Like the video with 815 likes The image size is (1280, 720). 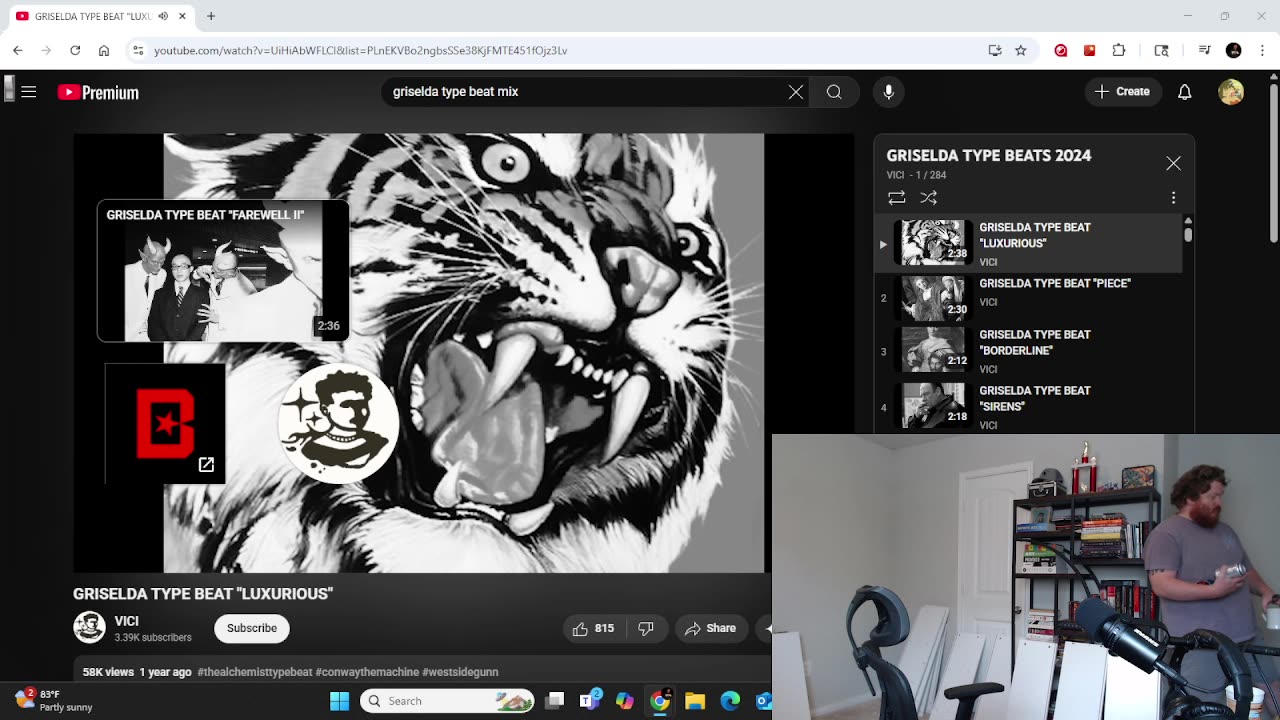(593, 628)
